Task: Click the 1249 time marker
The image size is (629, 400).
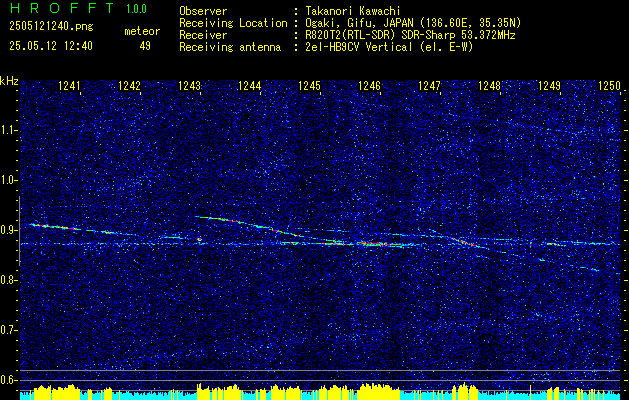Action: pos(549,85)
